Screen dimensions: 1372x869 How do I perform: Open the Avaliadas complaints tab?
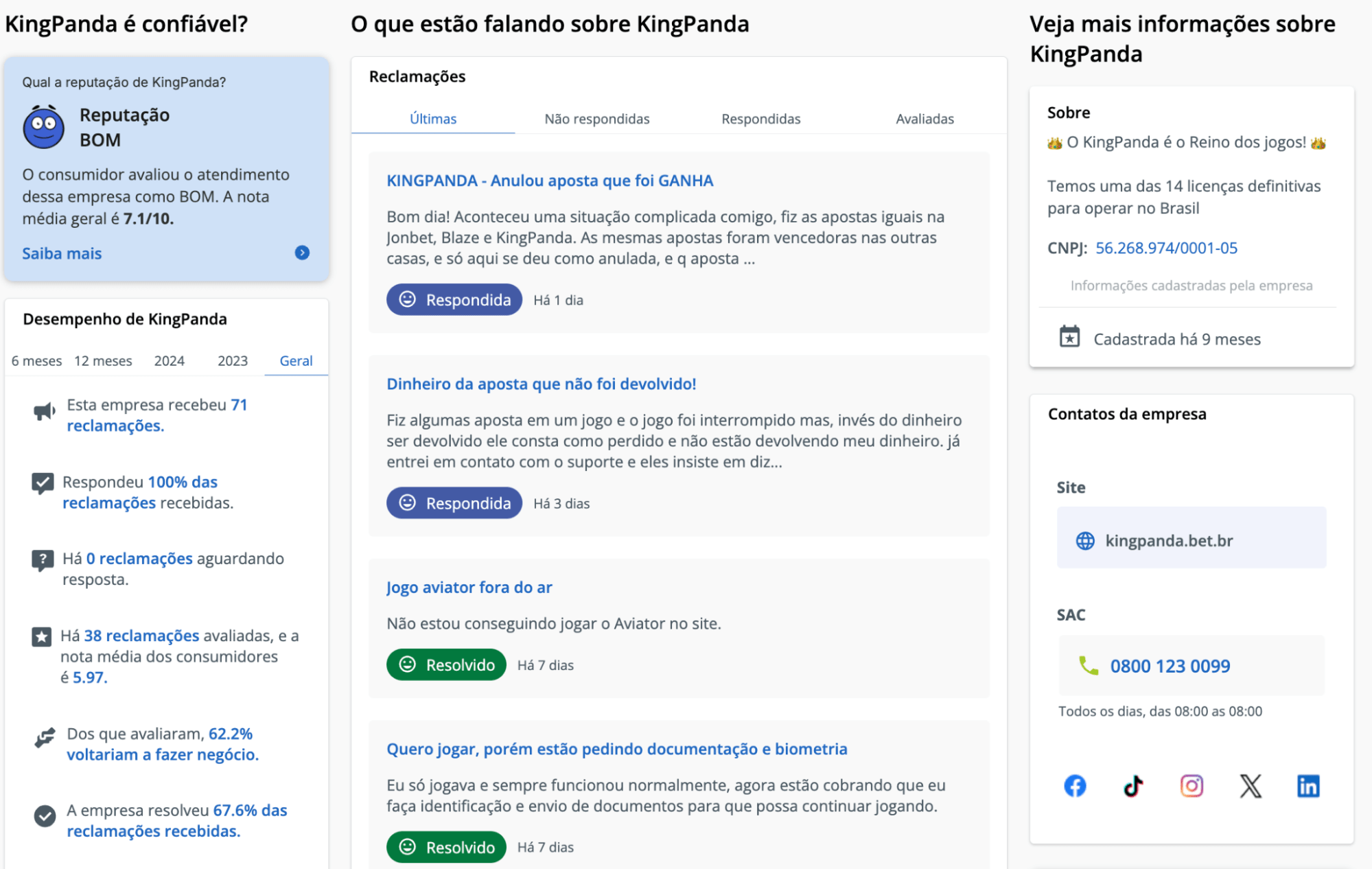925,119
